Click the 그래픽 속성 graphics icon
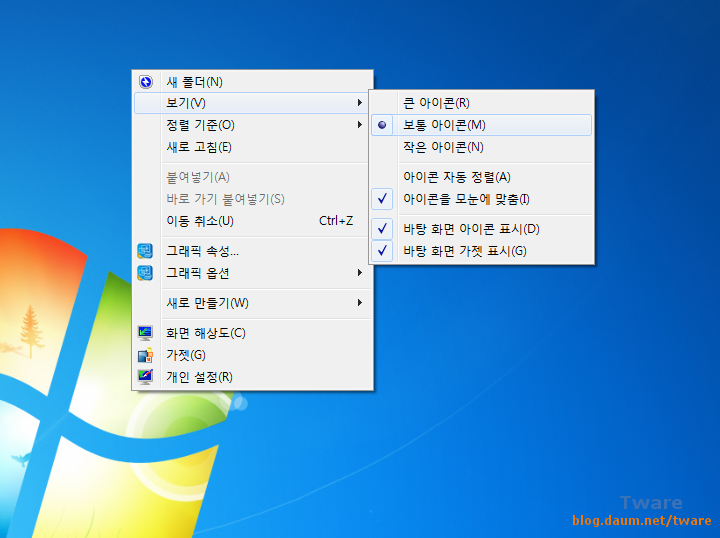 pyautogui.click(x=145, y=251)
